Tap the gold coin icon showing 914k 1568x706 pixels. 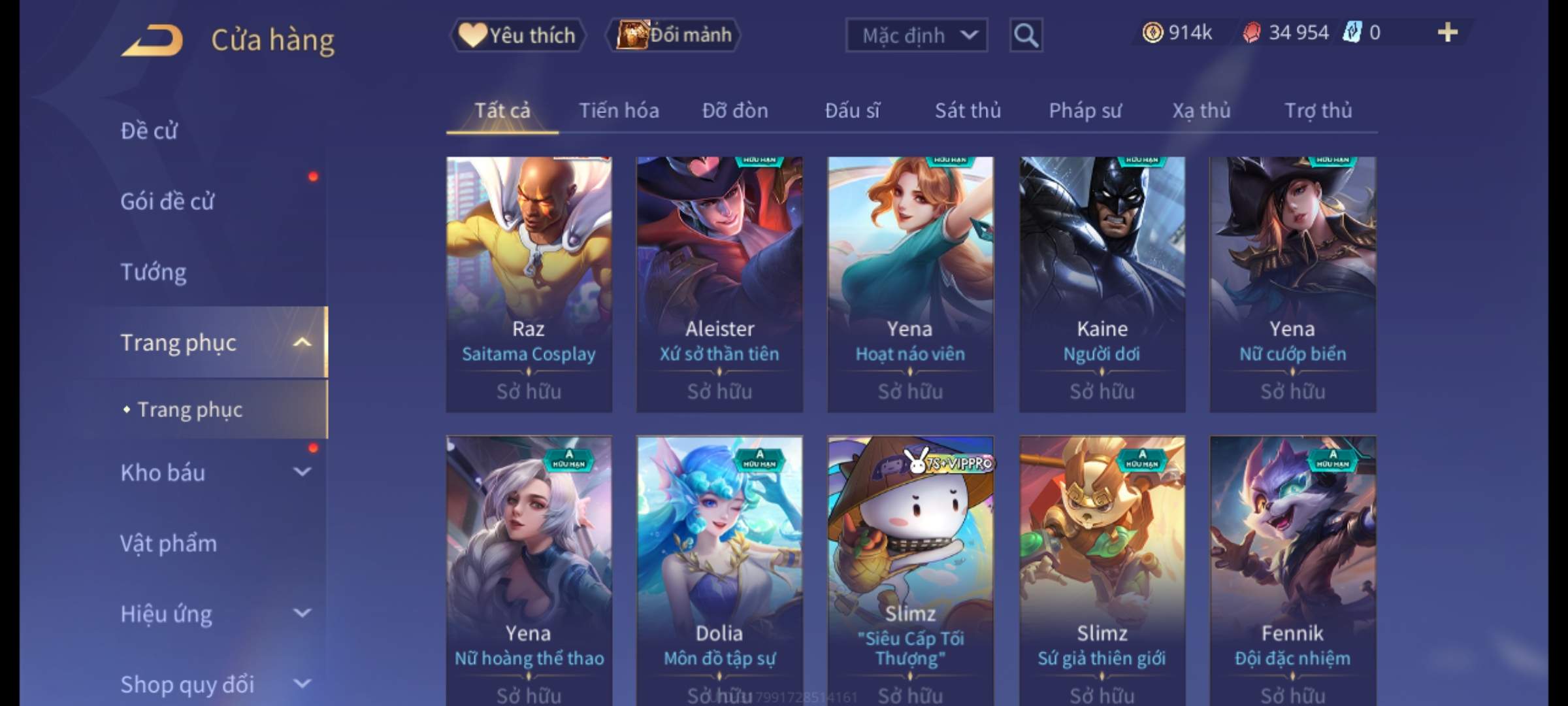click(x=1152, y=33)
